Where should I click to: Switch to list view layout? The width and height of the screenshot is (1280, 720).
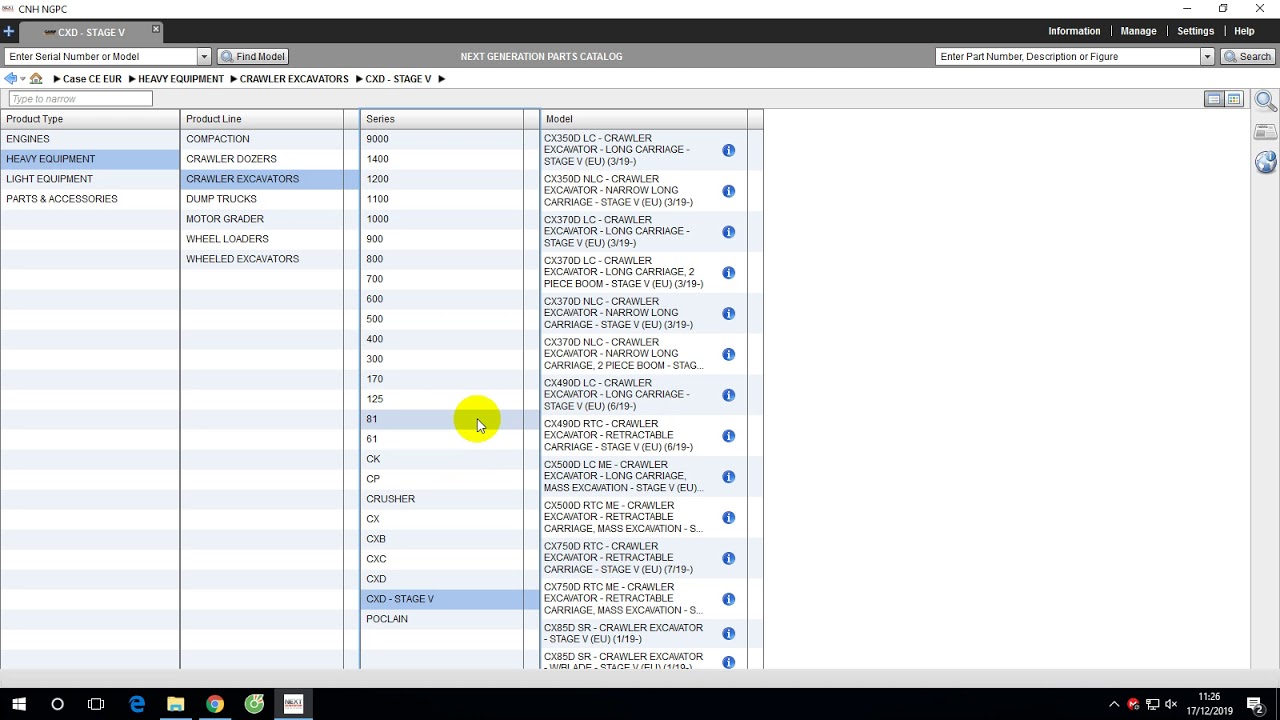[x=1214, y=99]
